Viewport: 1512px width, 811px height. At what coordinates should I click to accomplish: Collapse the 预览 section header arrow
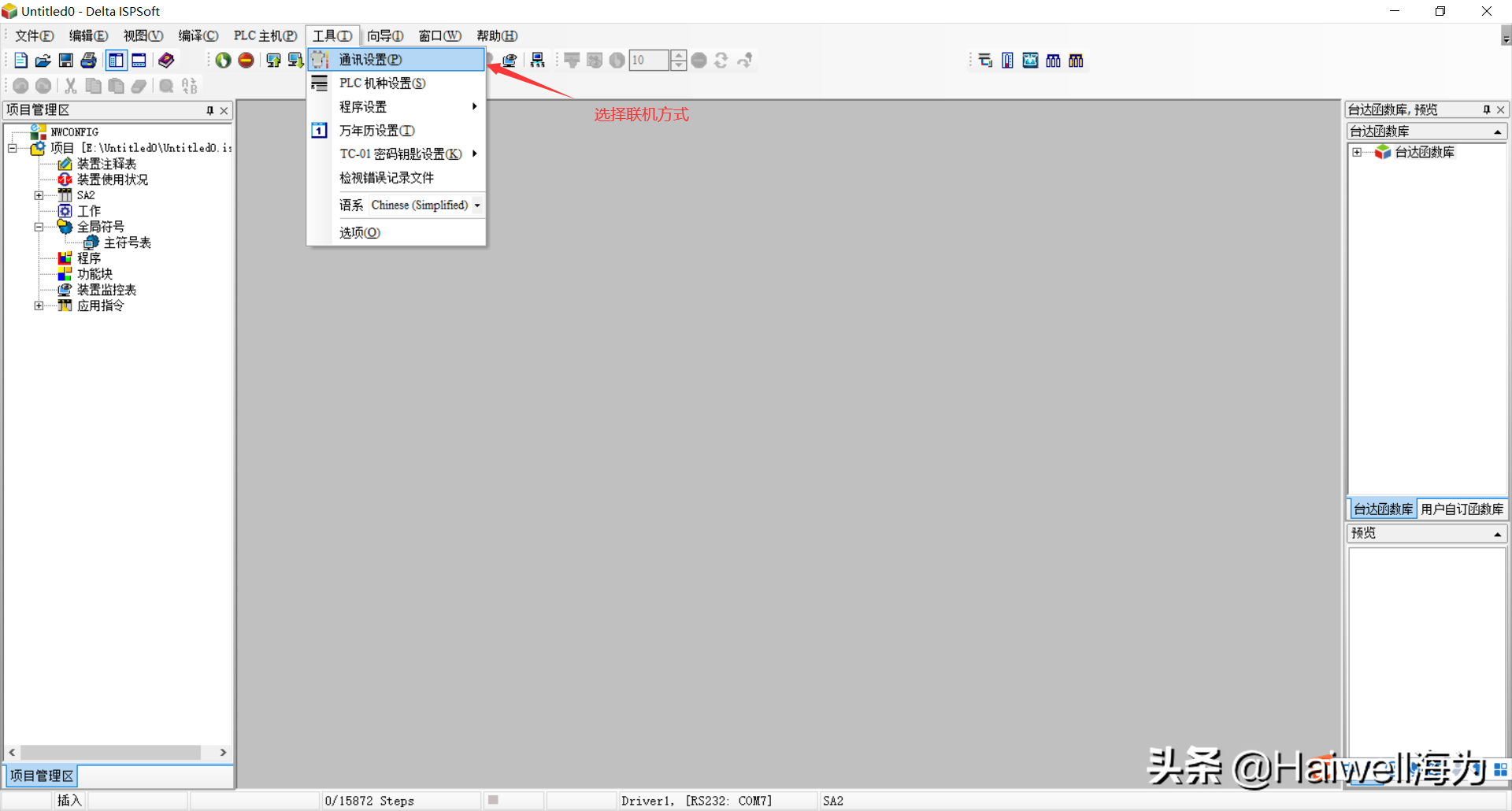(1498, 534)
